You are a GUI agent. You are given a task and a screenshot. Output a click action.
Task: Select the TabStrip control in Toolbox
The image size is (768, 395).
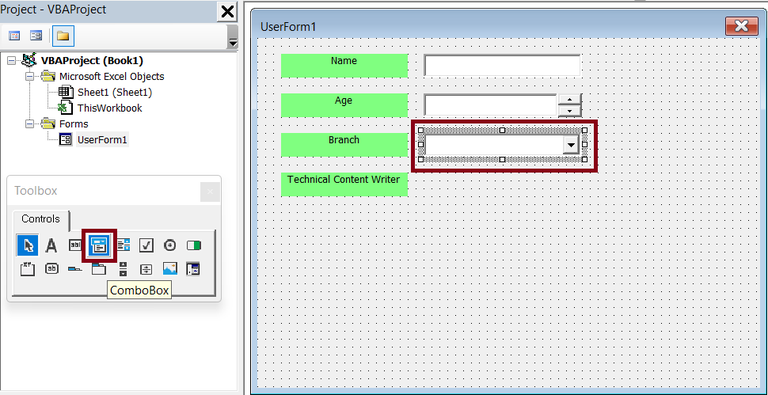tap(75, 269)
